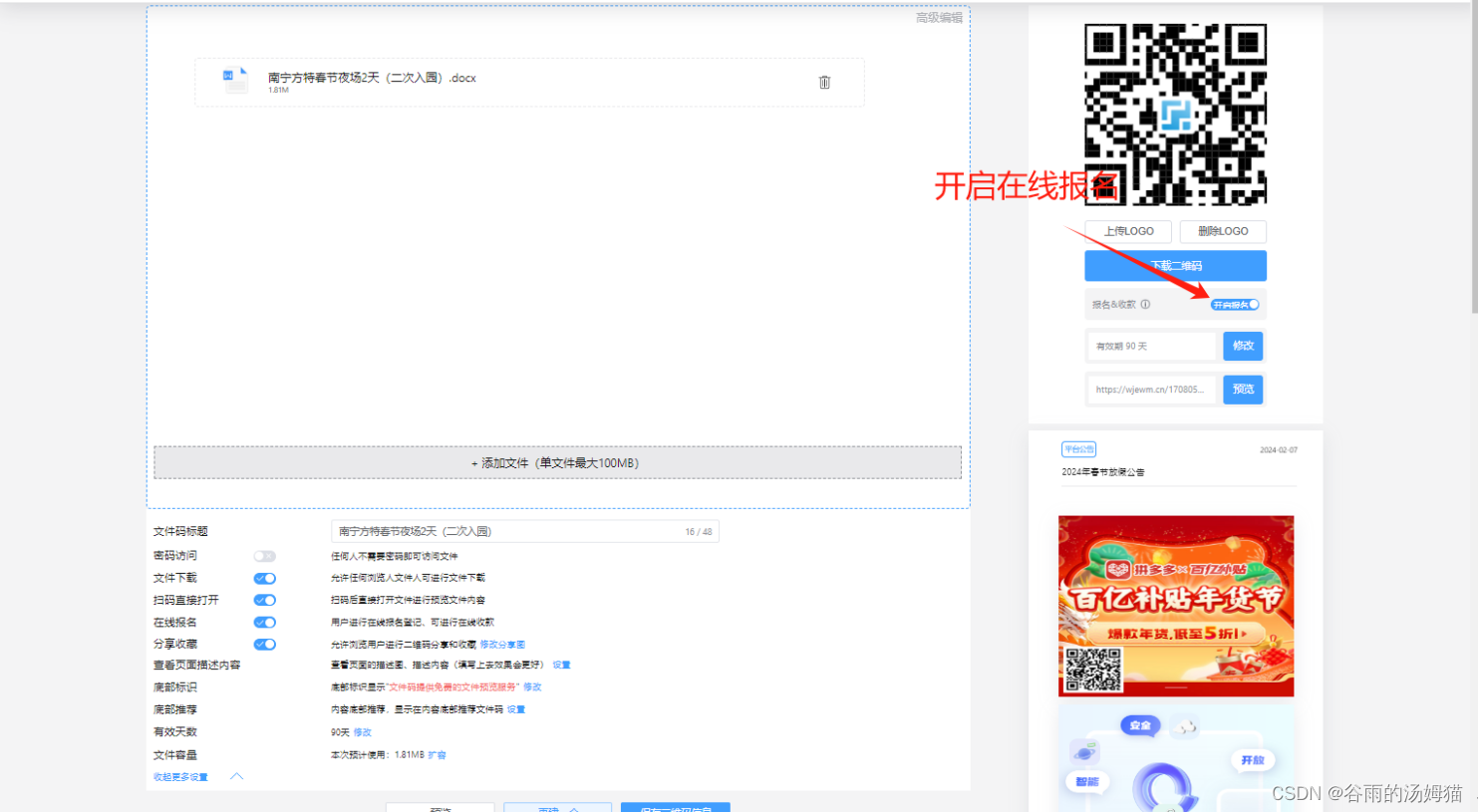
Task: Click the 底部推荐 label
Action: click(x=175, y=709)
